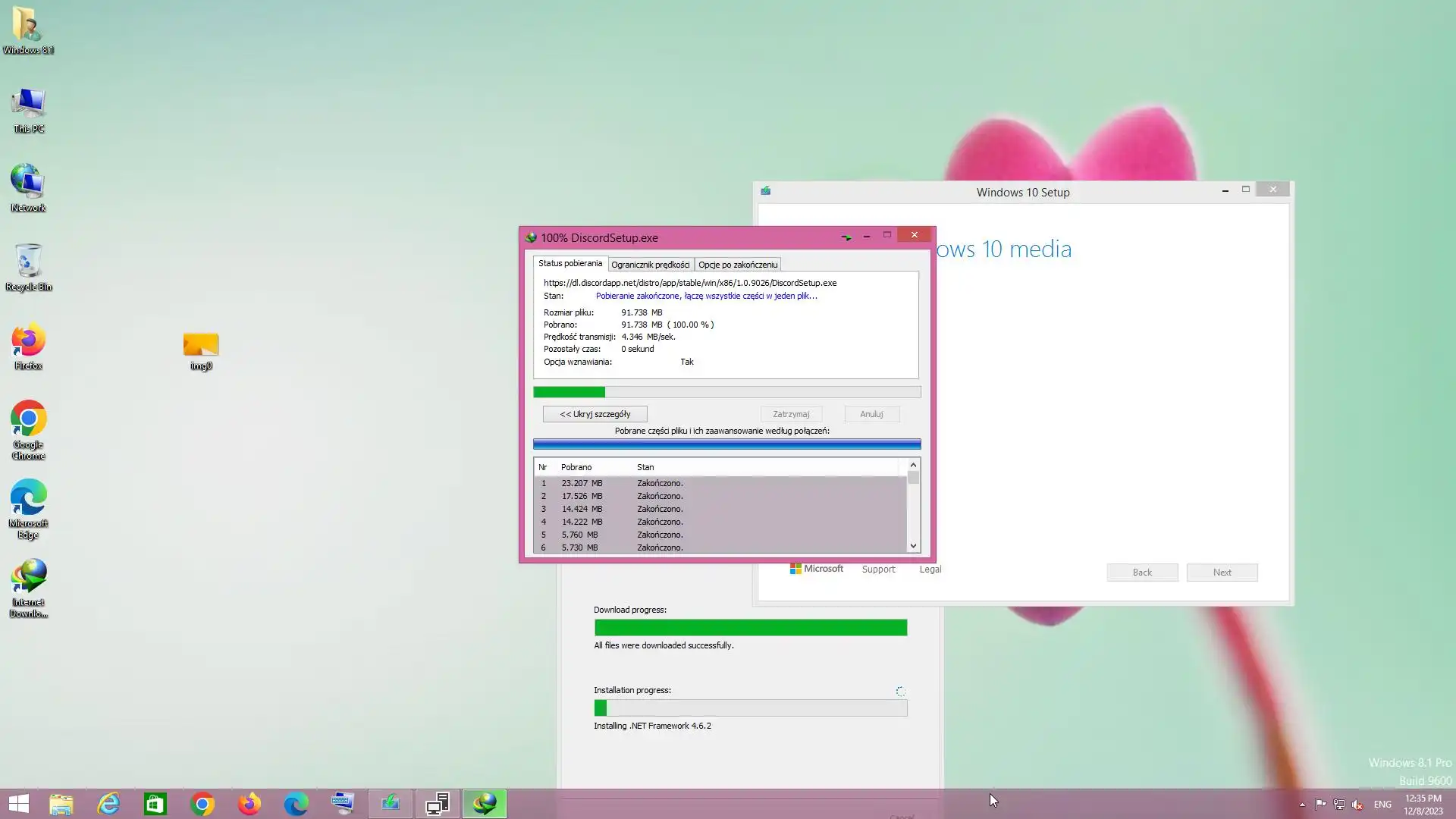Click the On-Screen Keyboard taskbar icon
Screen dimensions: 1456x819
(343, 804)
